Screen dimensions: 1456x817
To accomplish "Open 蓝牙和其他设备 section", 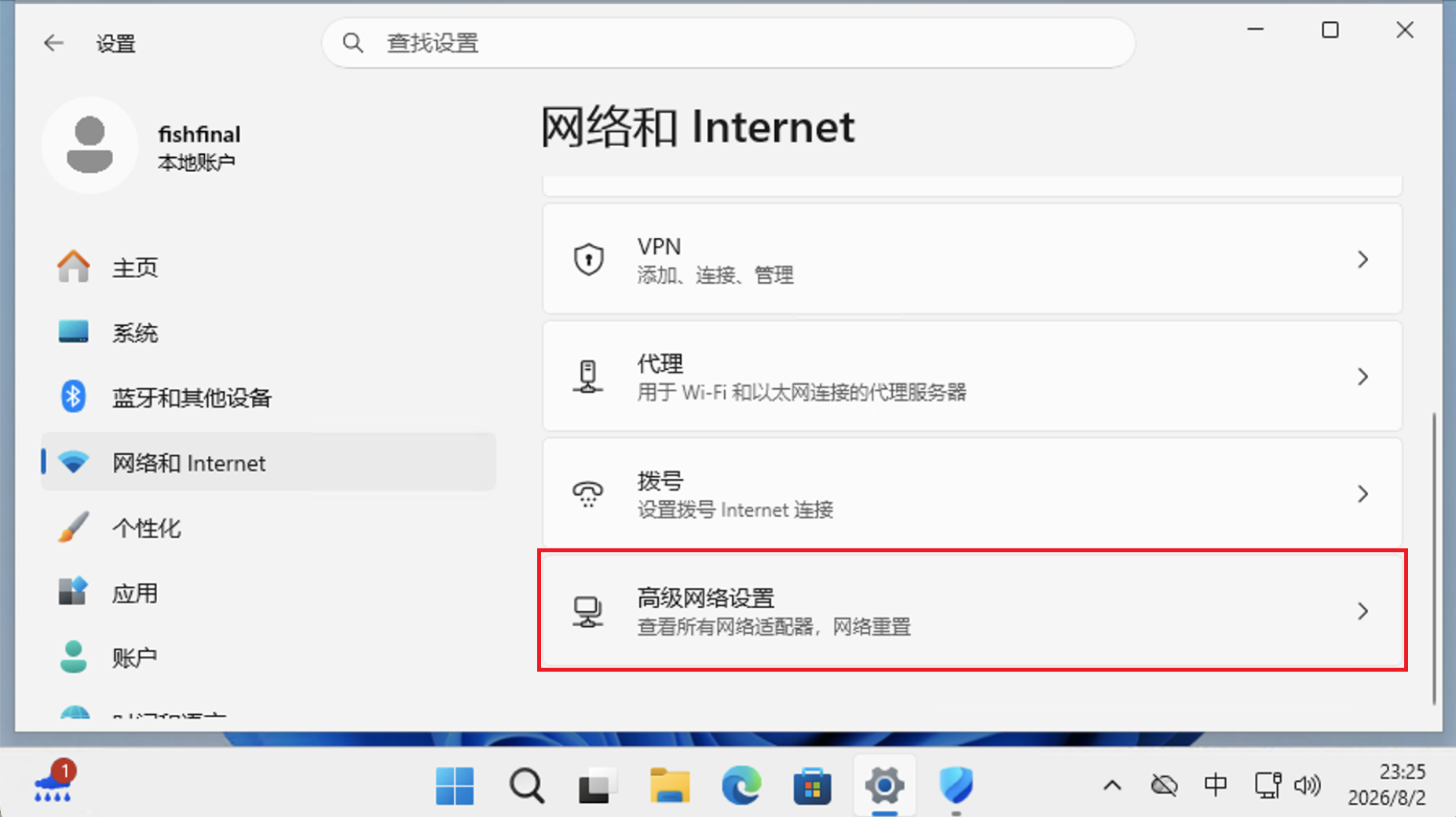I will (x=269, y=398).
